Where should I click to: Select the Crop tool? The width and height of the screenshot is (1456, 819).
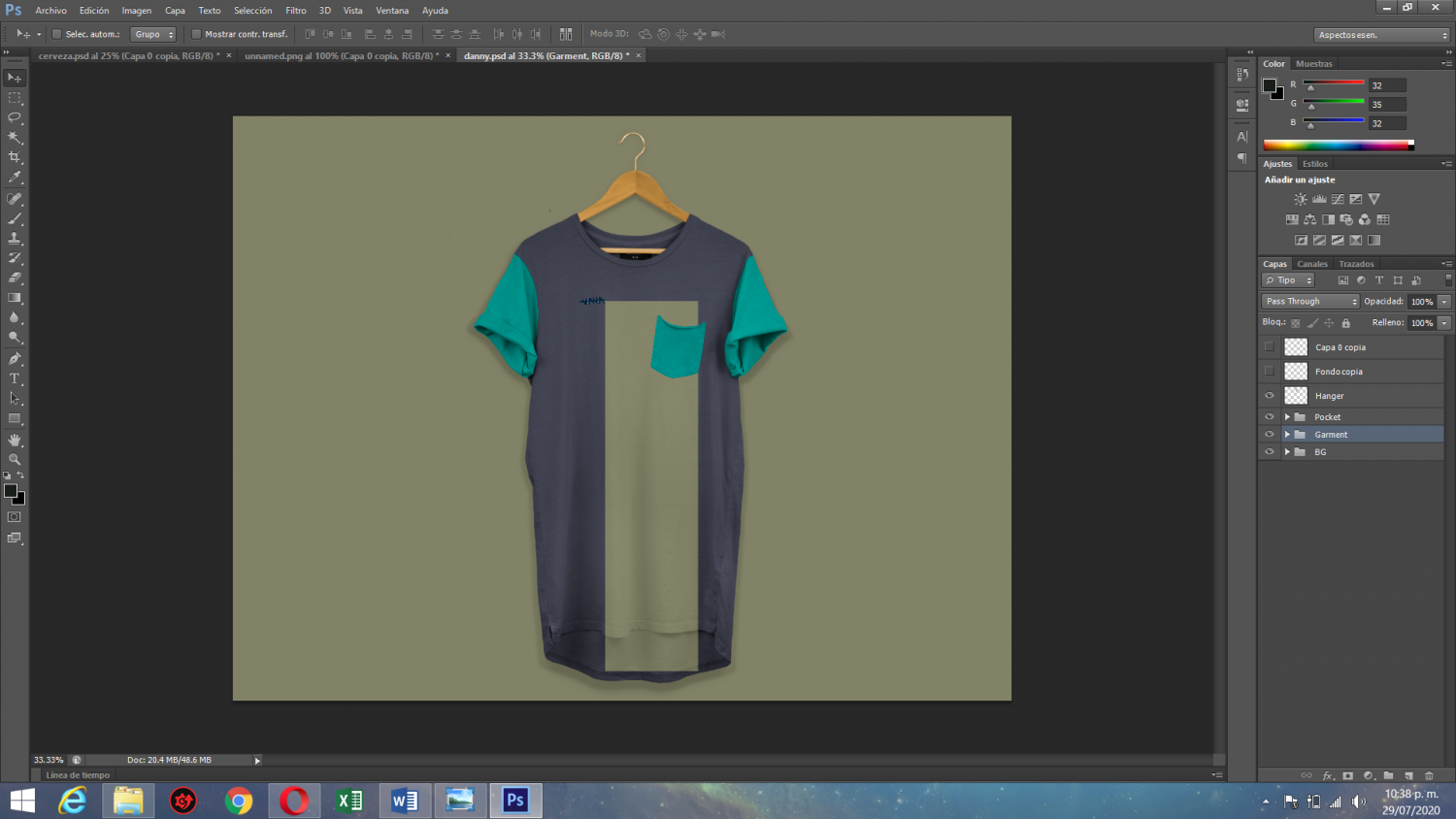tap(15, 157)
